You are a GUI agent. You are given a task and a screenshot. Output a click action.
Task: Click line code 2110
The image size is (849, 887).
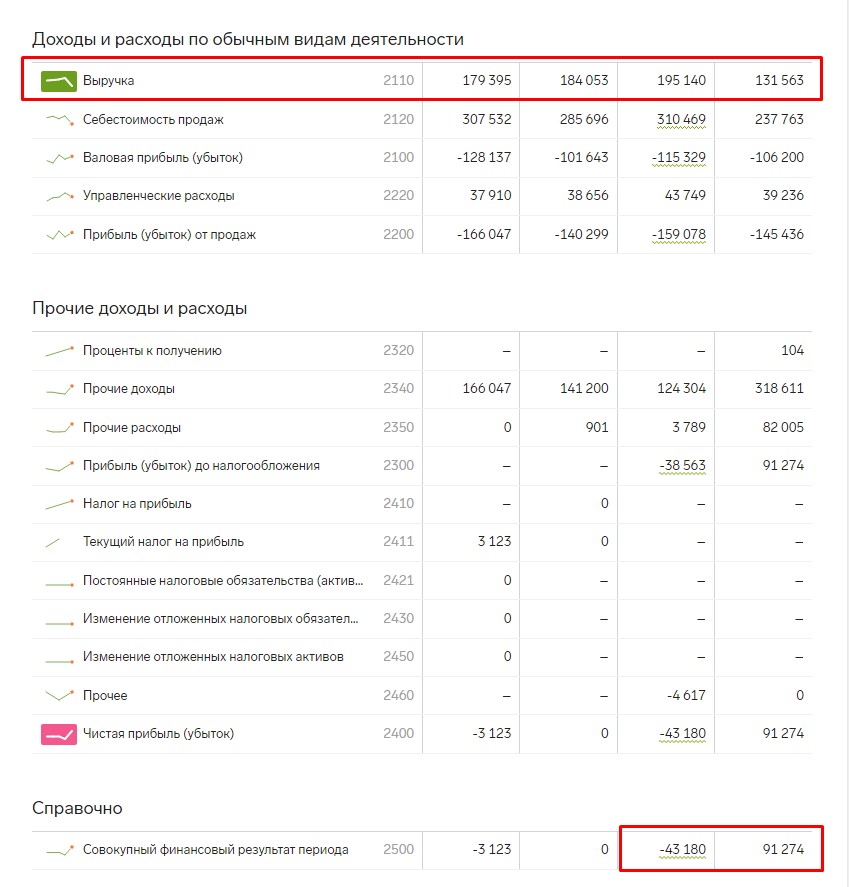click(x=398, y=80)
